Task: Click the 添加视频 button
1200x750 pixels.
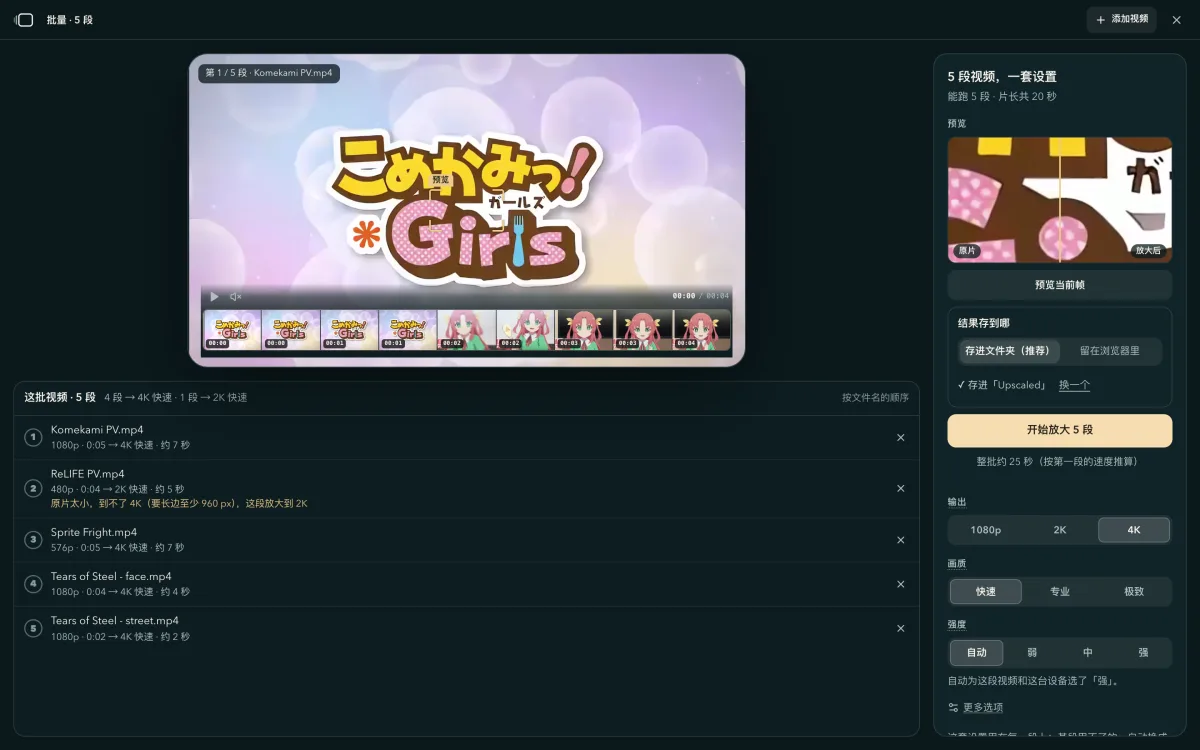Action: pyautogui.click(x=1122, y=20)
